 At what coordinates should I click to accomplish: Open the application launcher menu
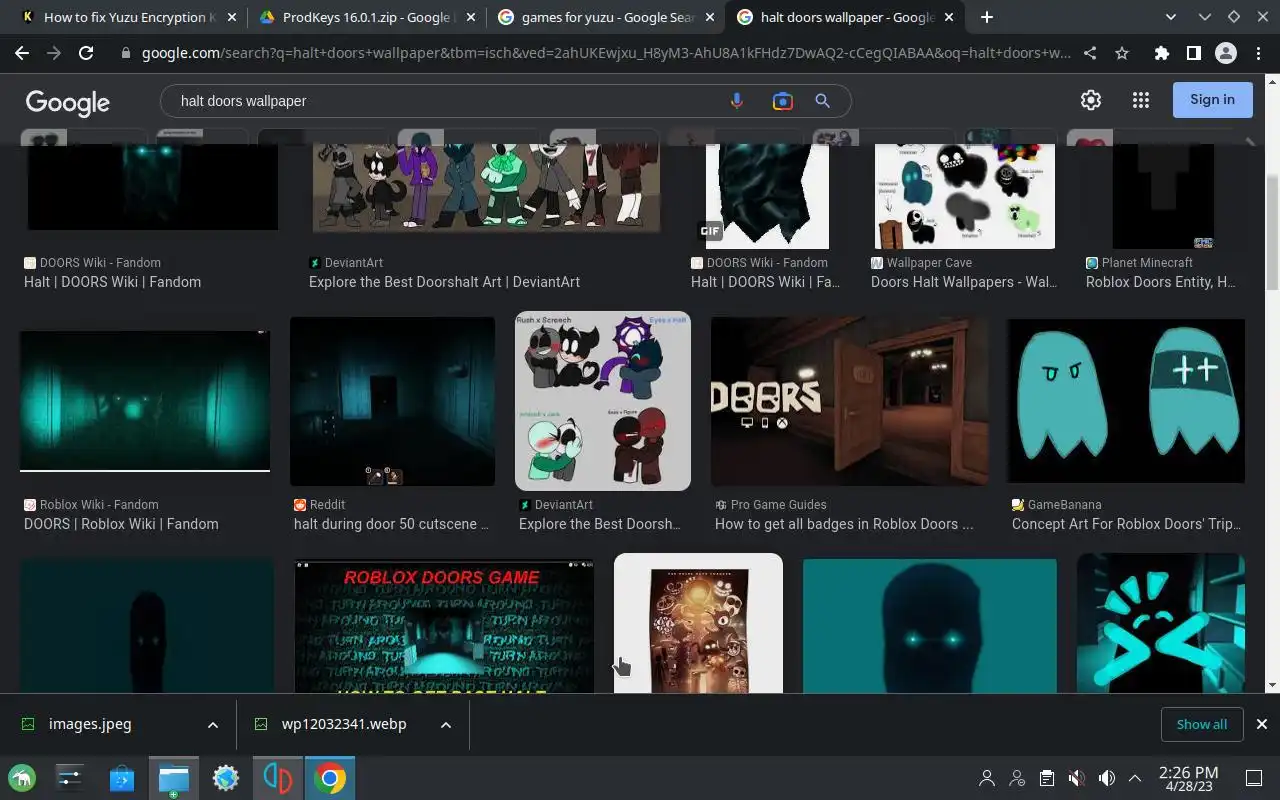[x=22, y=777]
